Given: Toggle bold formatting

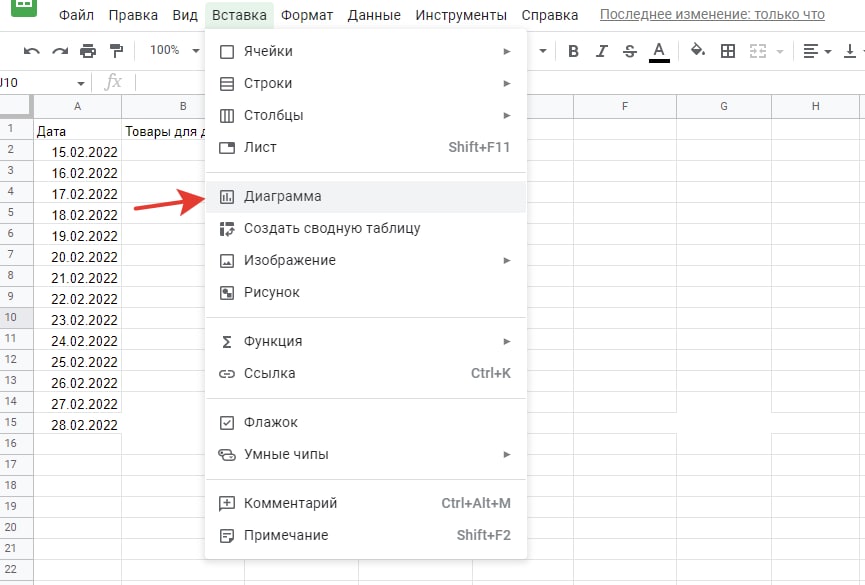Looking at the screenshot, I should coord(573,51).
